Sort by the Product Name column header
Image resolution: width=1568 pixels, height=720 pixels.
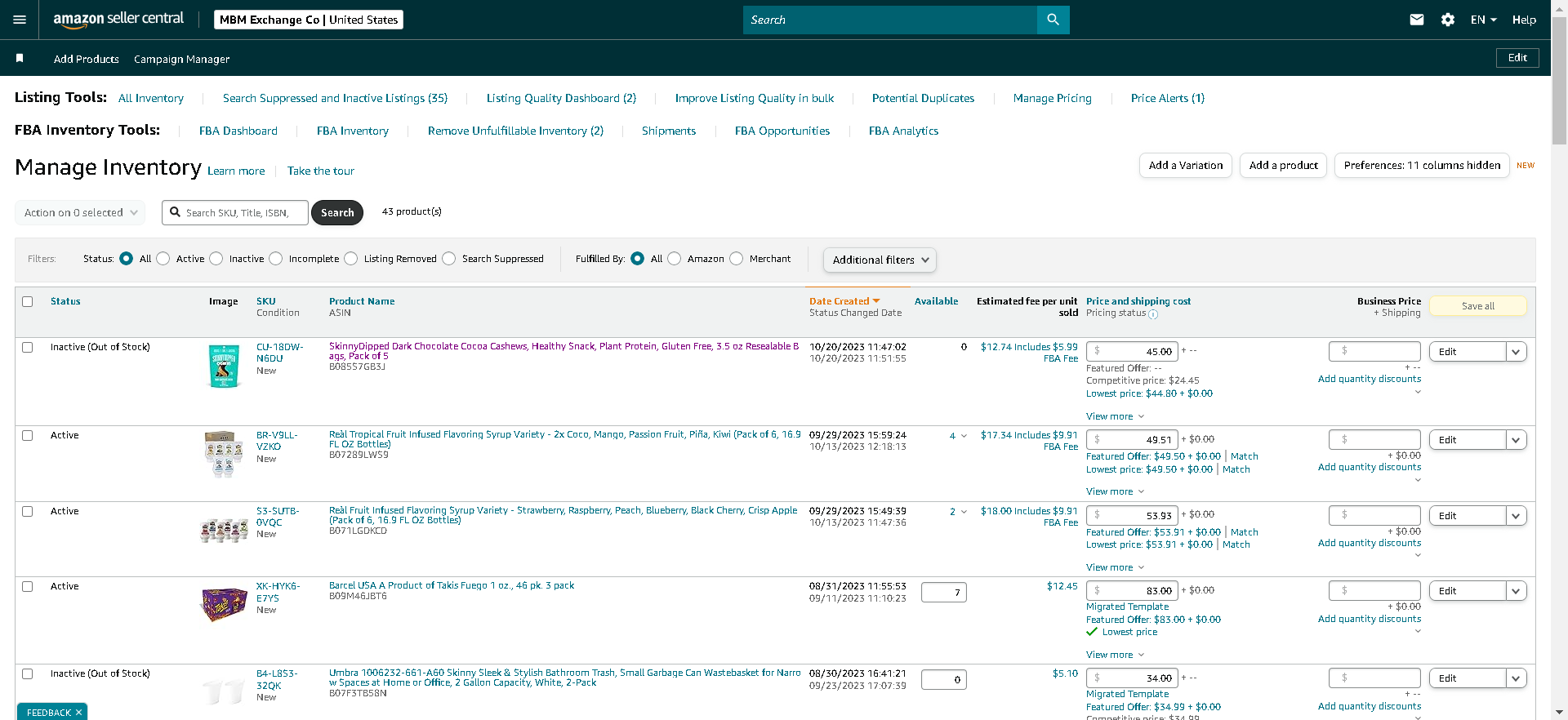362,301
